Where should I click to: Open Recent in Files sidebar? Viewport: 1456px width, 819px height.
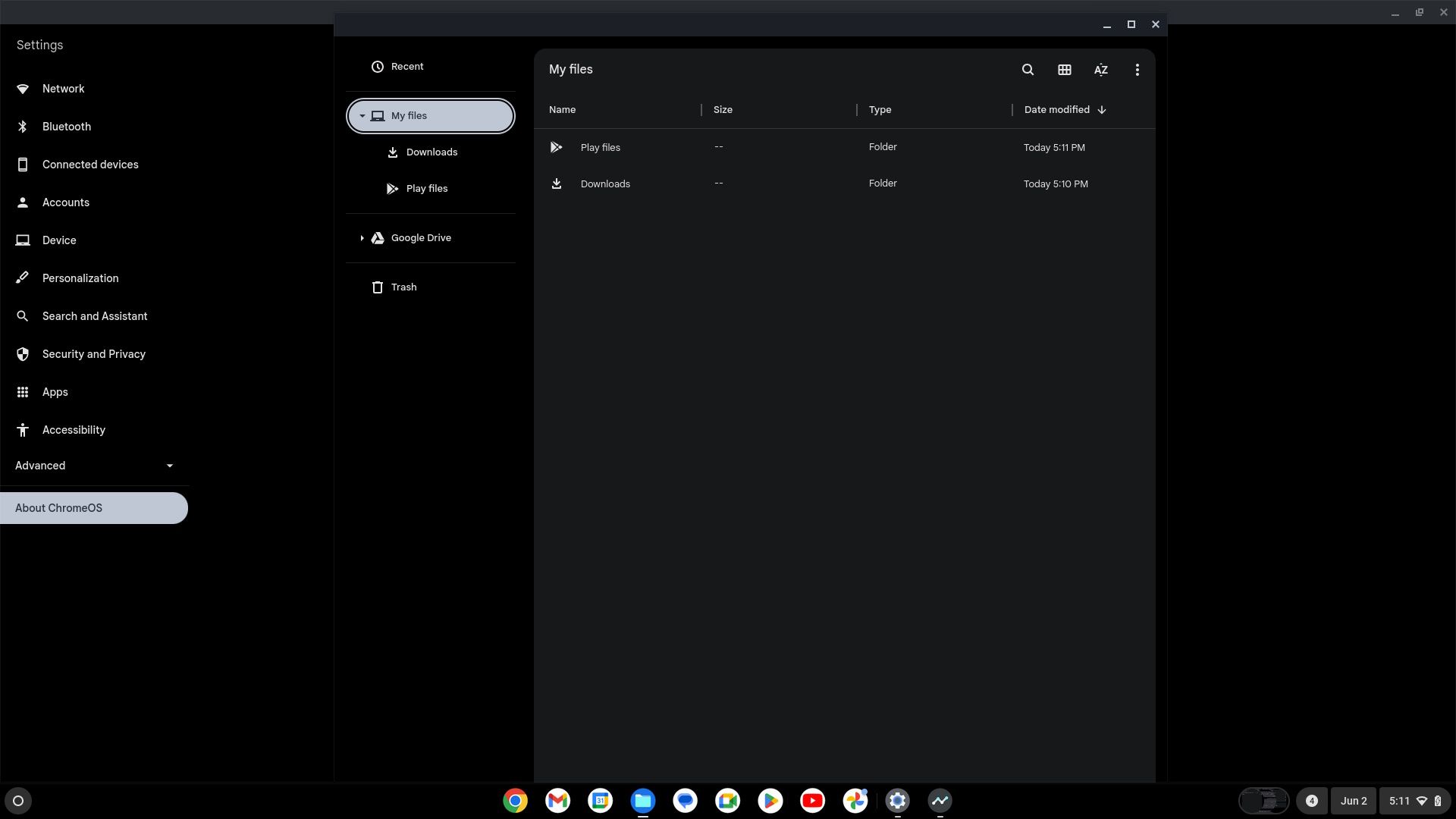pyautogui.click(x=431, y=67)
